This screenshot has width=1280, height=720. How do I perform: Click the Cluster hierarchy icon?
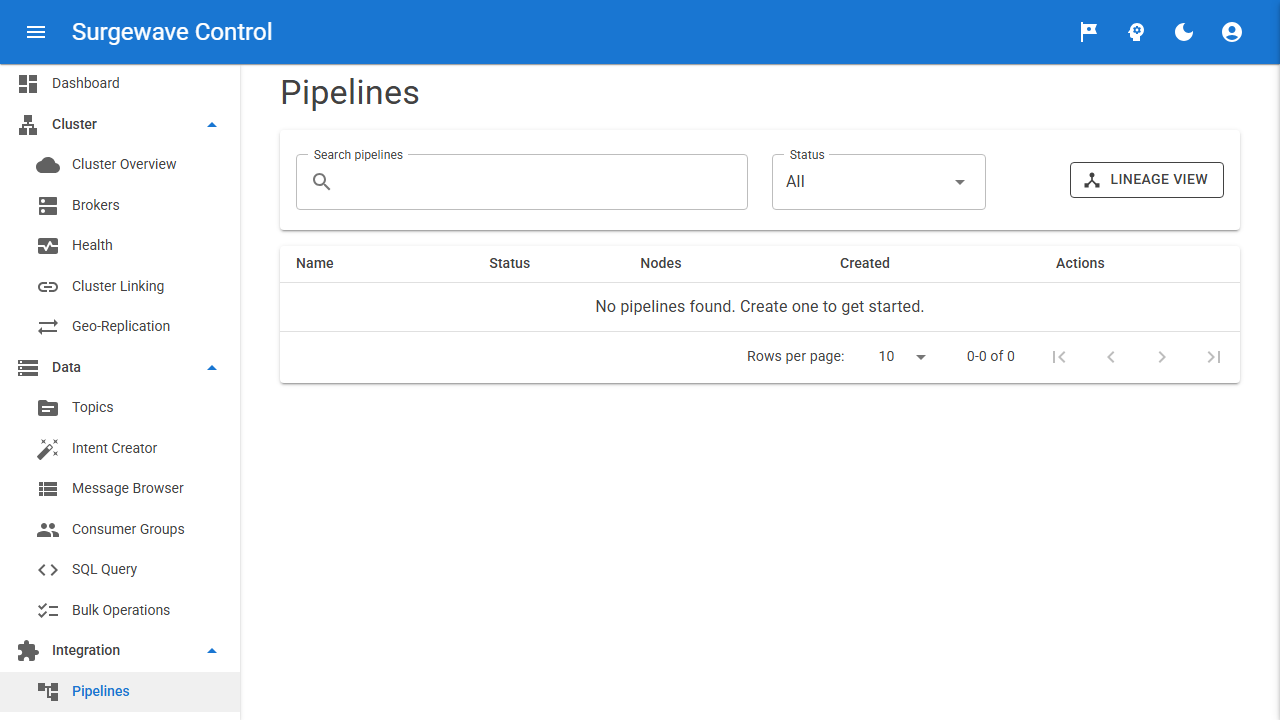[x=28, y=125]
